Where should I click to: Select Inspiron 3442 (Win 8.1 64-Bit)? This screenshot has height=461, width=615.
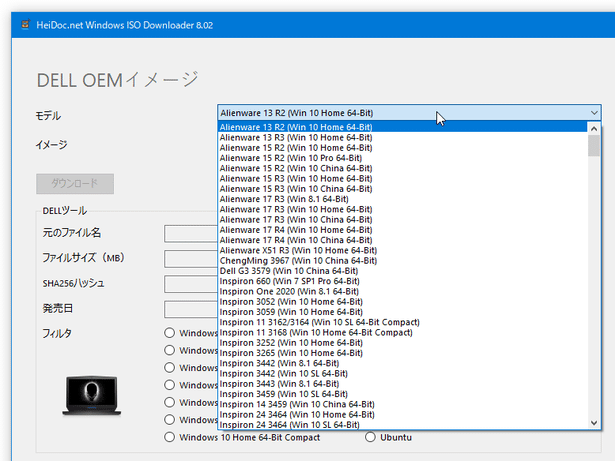[402, 363]
